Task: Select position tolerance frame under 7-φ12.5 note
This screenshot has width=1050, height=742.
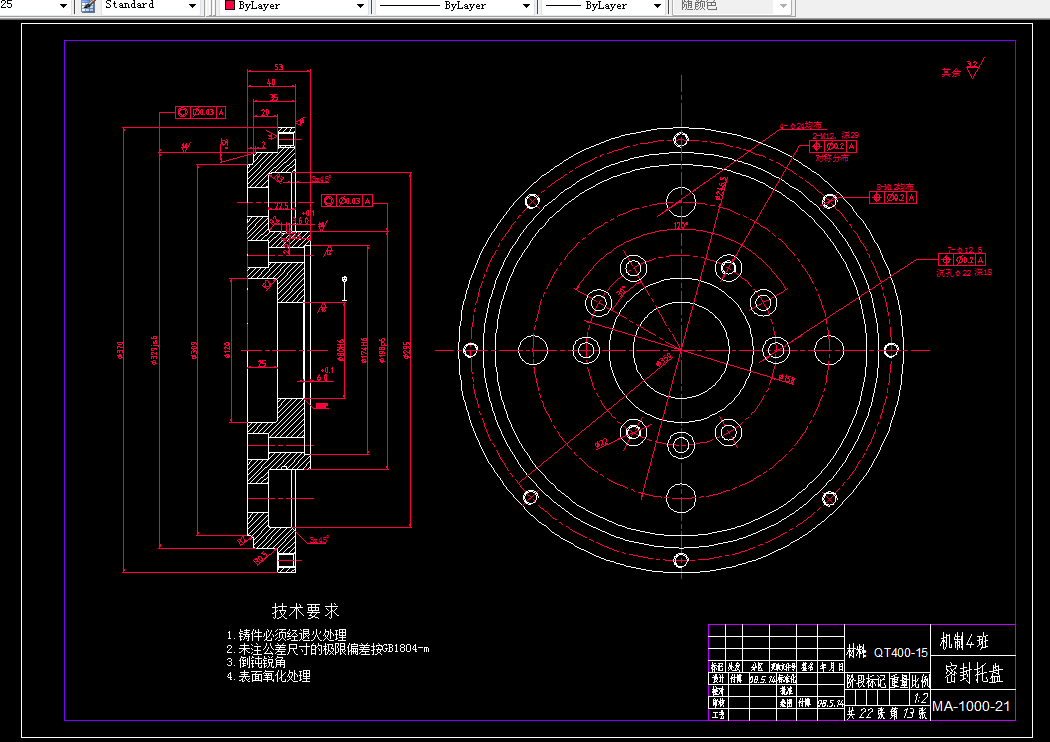Action: 962,260
